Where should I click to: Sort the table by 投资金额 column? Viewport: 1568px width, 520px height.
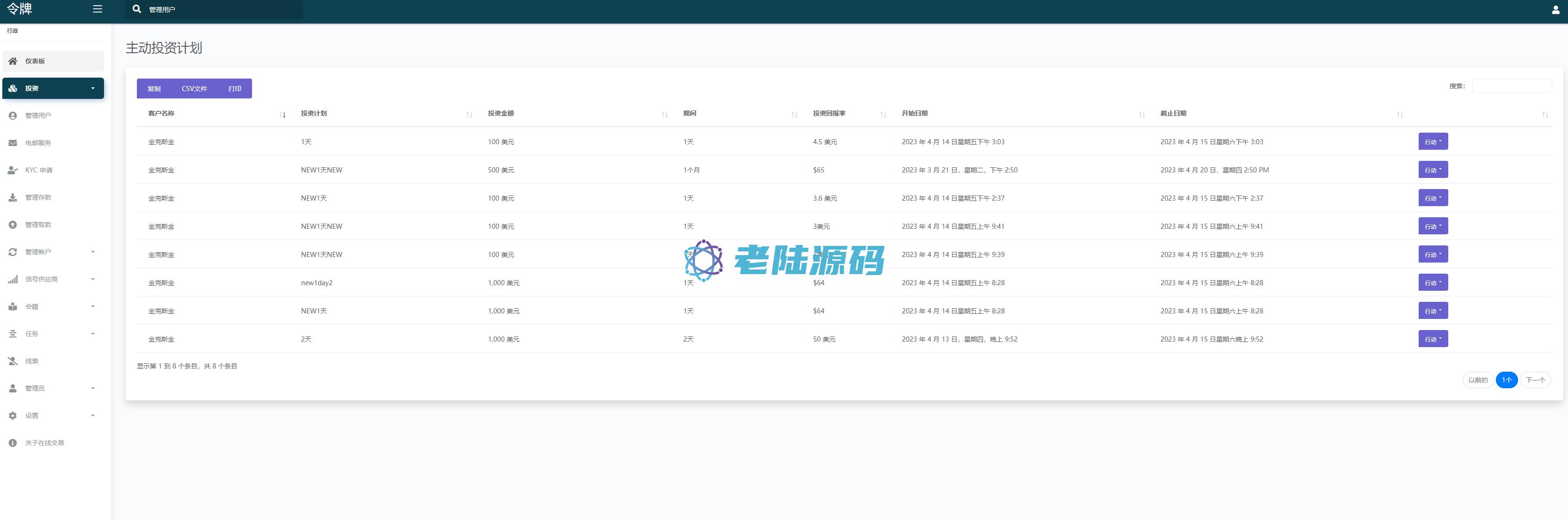point(500,114)
